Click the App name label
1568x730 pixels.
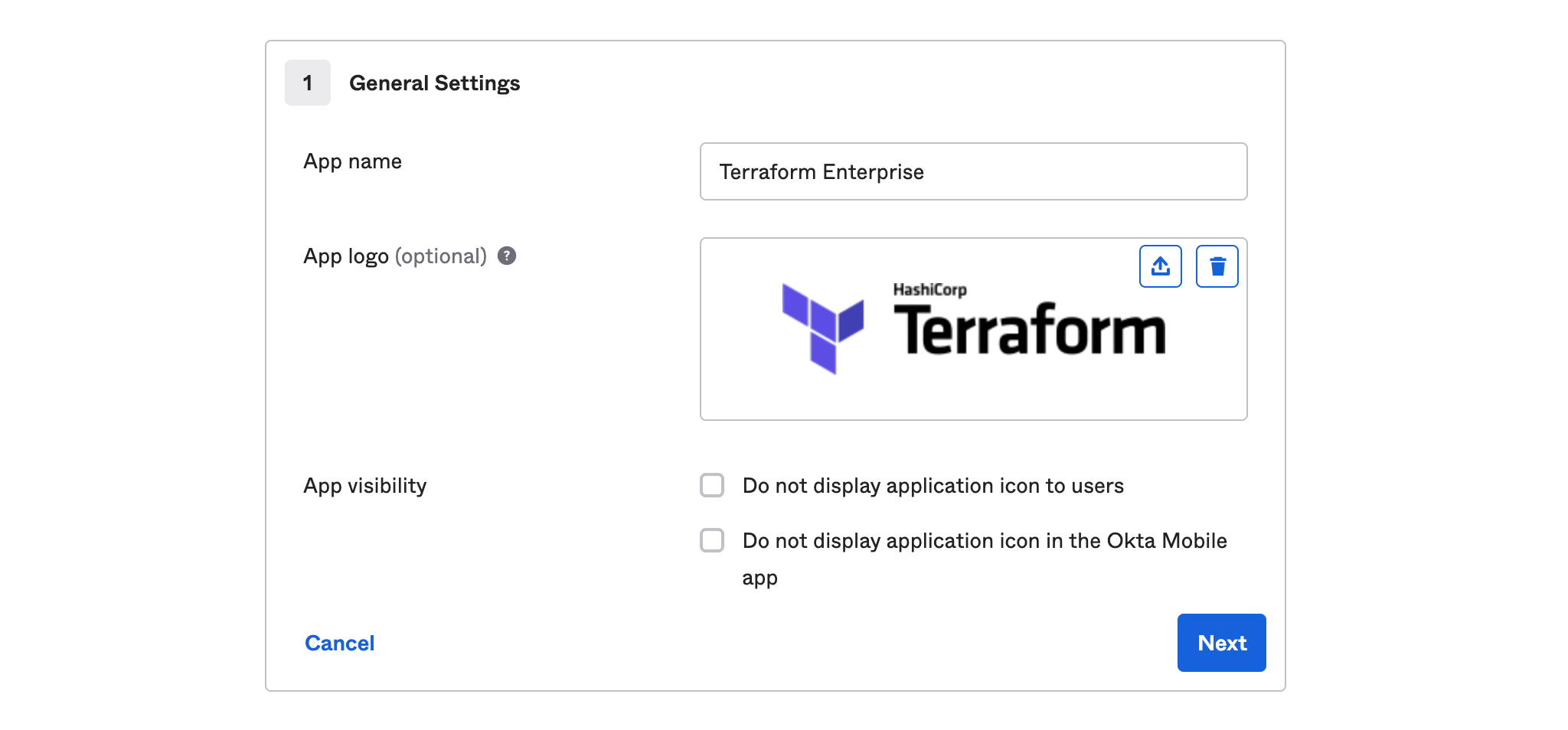pyautogui.click(x=352, y=161)
